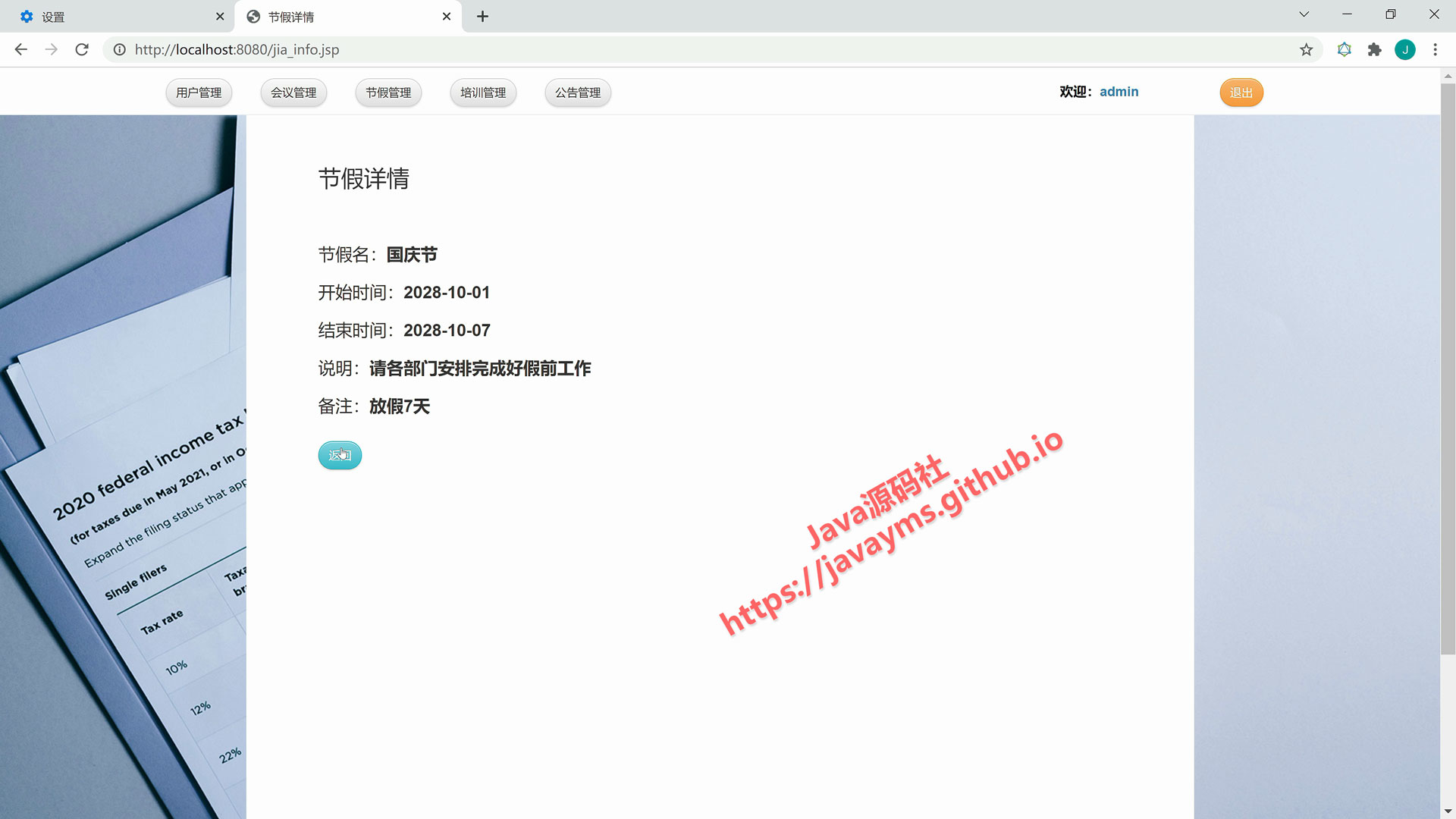Click the admin username link
Image resolution: width=1456 pixels, height=819 pixels.
click(1119, 92)
